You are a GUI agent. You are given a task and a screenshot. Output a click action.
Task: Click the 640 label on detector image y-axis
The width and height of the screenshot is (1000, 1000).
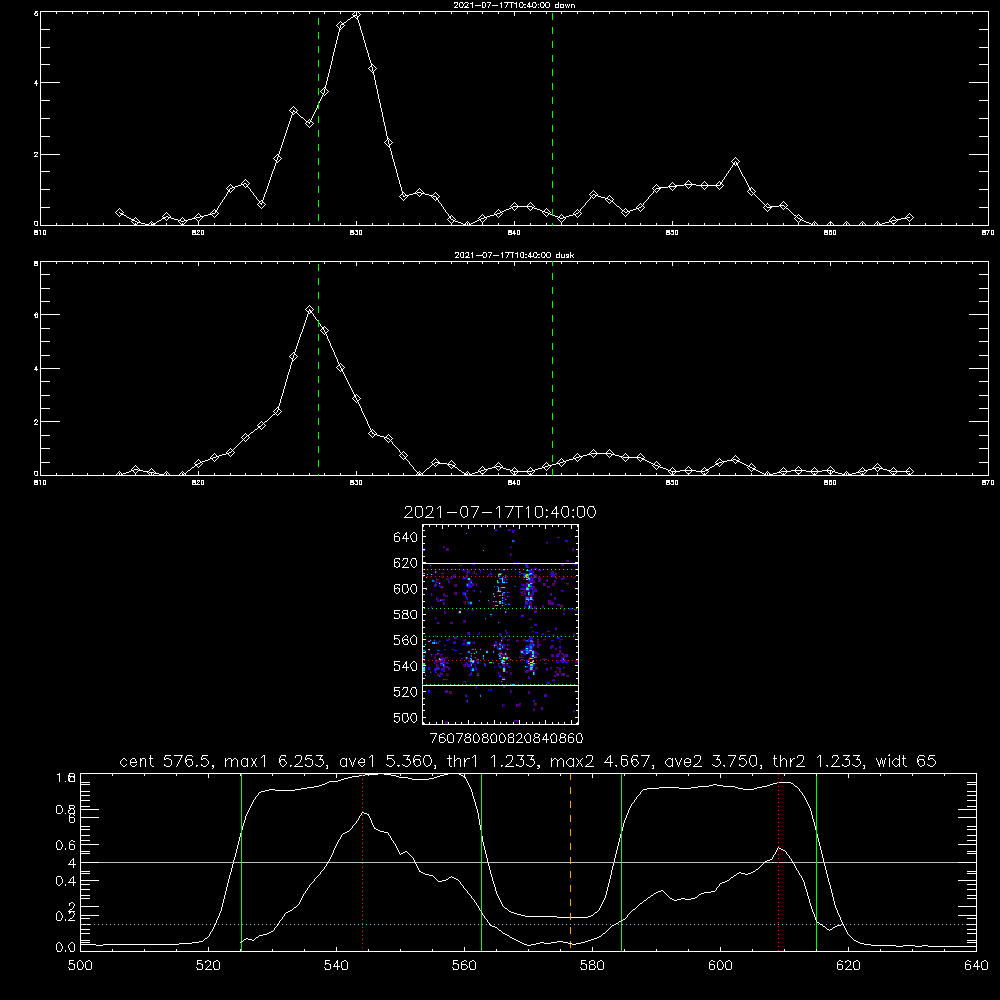pos(406,537)
